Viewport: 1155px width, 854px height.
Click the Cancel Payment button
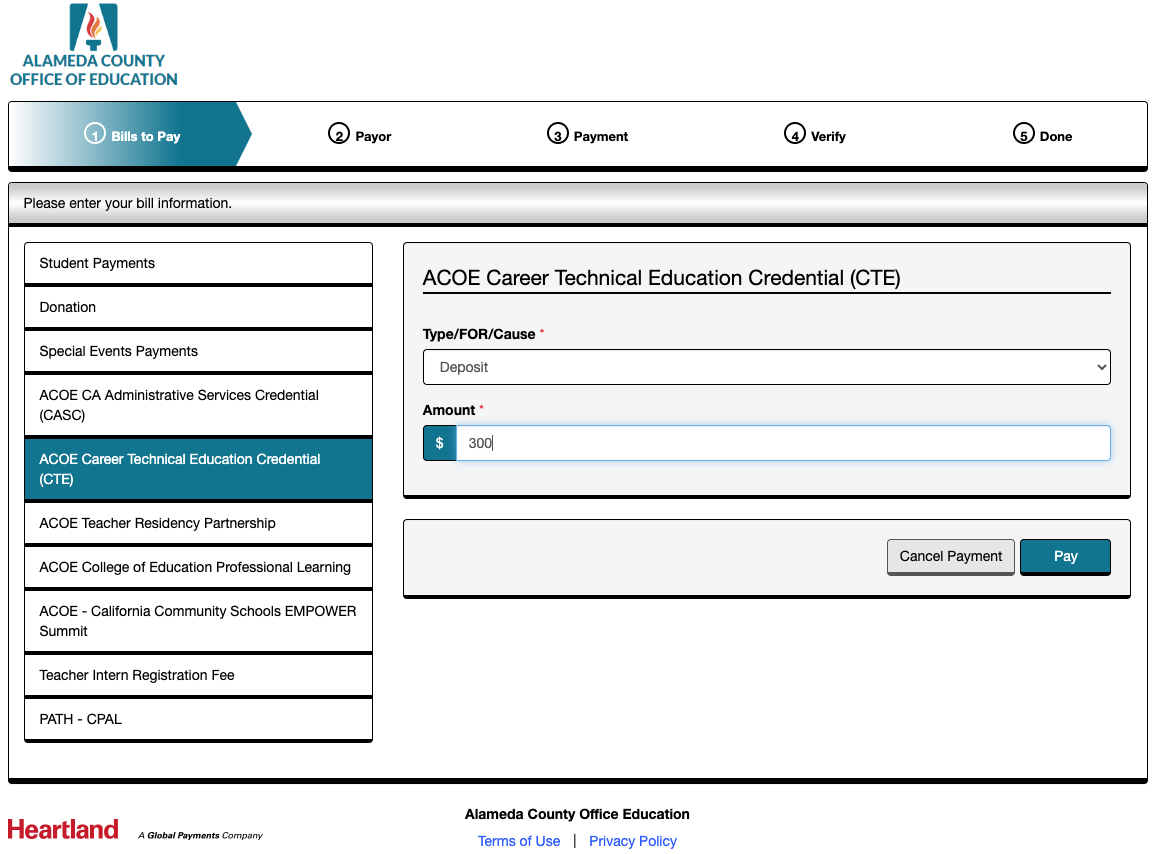coord(950,556)
